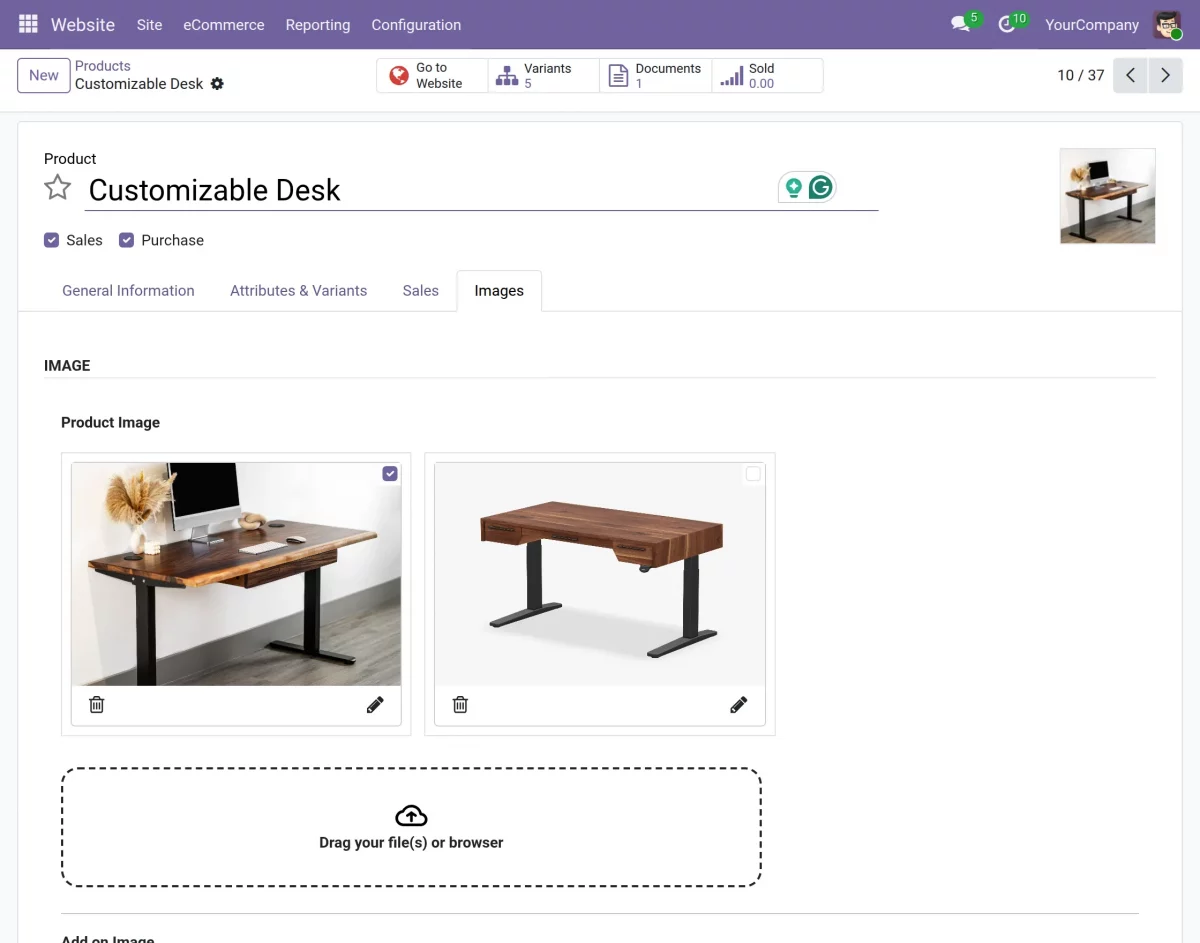This screenshot has height=943, width=1200.
Task: Click the product thumbnail in top right
Action: (1108, 196)
